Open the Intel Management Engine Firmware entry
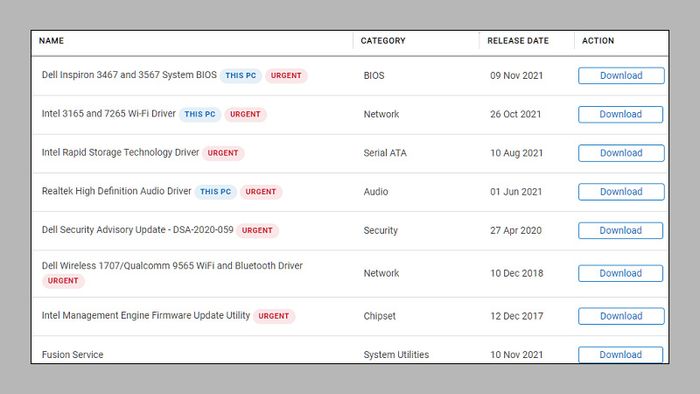700x394 pixels. (x=146, y=315)
